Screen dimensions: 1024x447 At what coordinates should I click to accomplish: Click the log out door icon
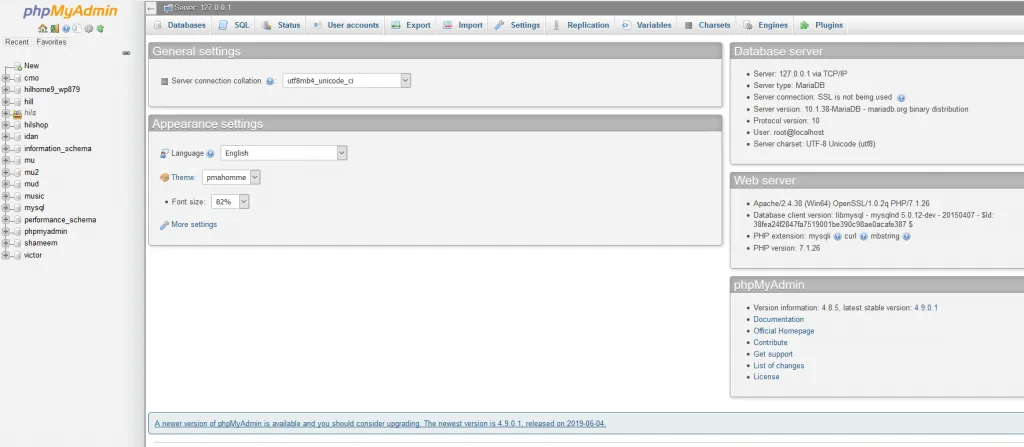coord(55,28)
